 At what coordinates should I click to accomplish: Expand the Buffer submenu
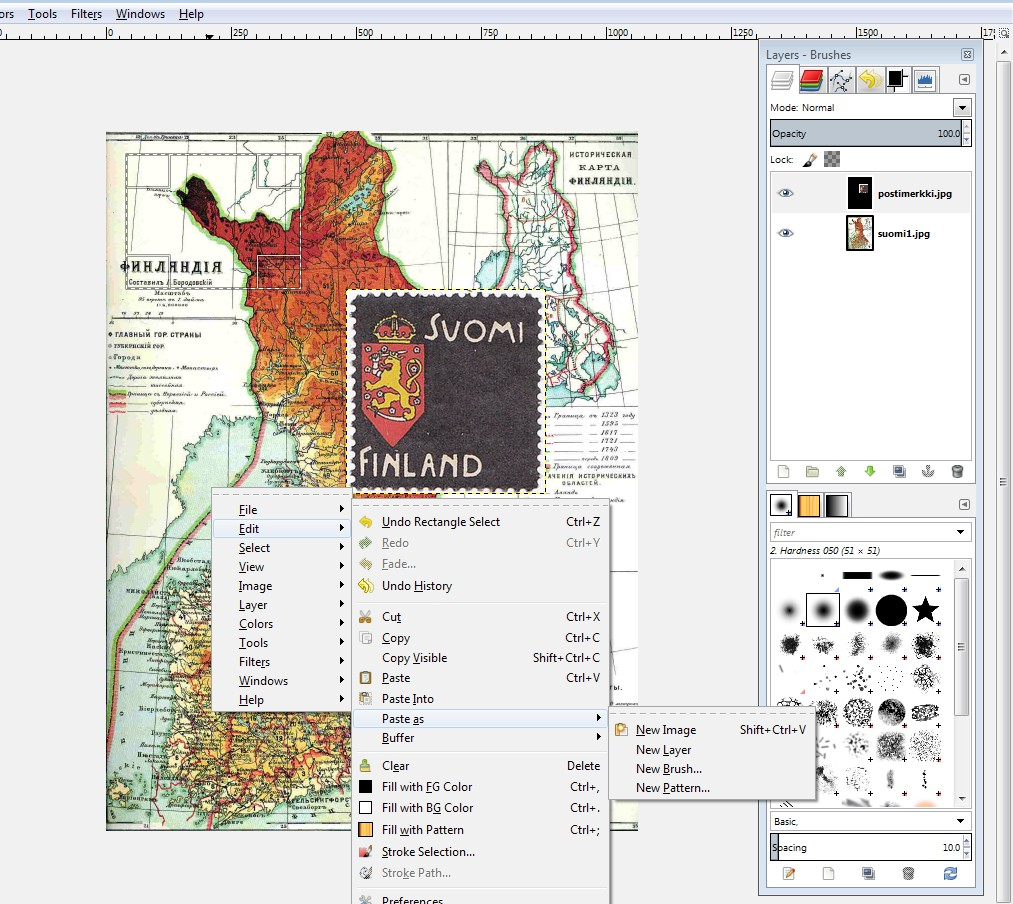(481, 738)
